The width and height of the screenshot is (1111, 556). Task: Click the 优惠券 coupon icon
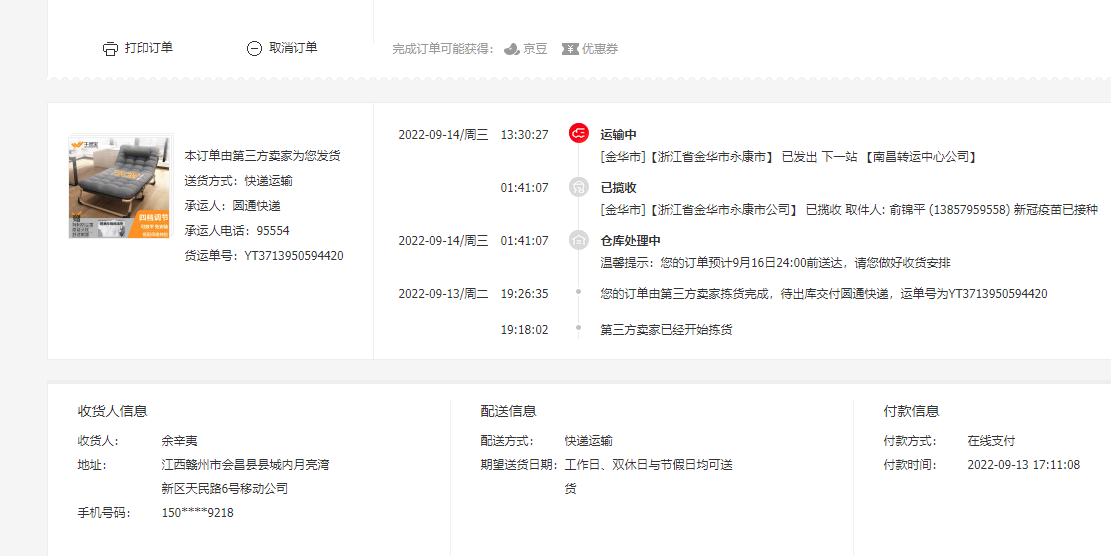(570, 49)
